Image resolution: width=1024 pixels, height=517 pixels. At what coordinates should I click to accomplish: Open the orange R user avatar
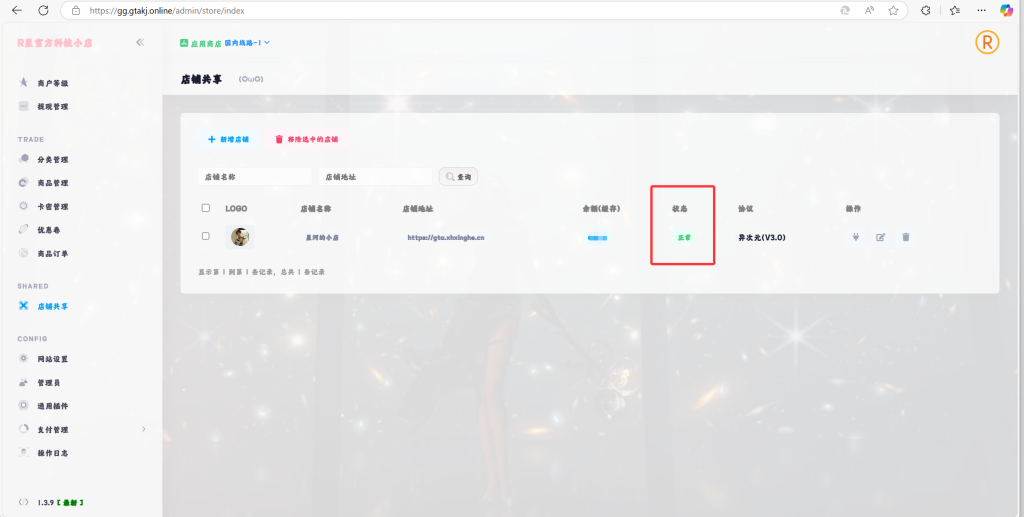click(987, 43)
